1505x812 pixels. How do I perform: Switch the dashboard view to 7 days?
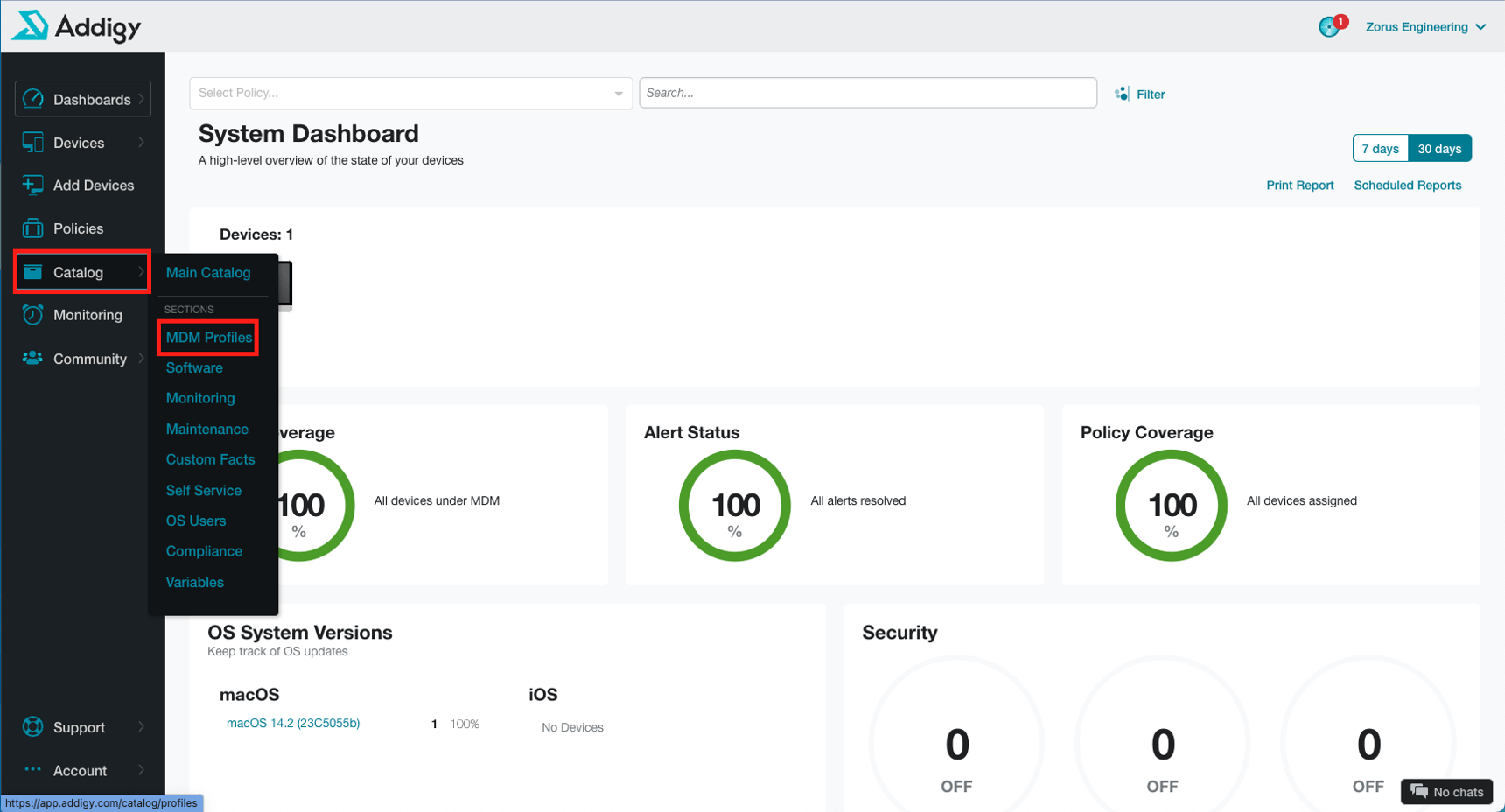pyautogui.click(x=1381, y=148)
